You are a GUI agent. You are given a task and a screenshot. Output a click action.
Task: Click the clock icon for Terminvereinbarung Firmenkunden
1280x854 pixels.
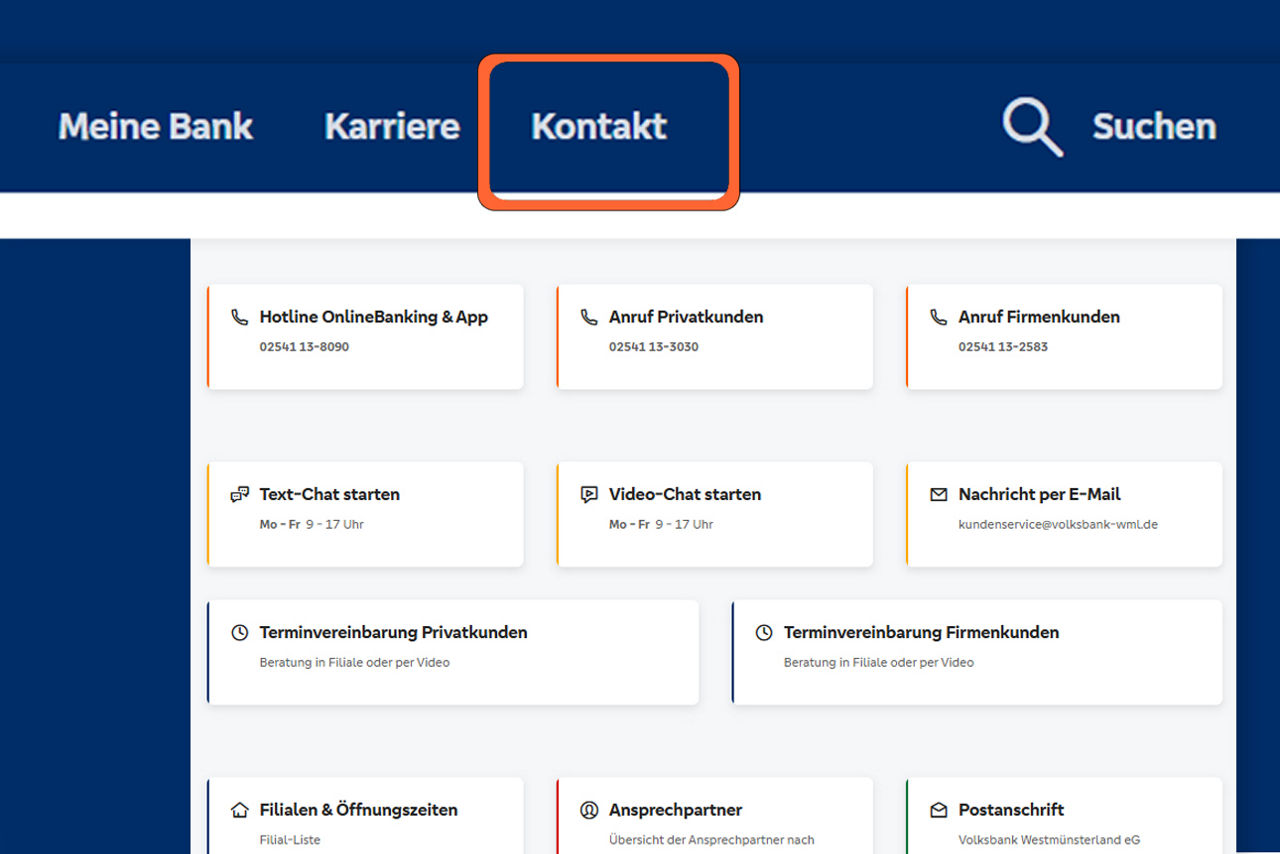[x=763, y=632]
